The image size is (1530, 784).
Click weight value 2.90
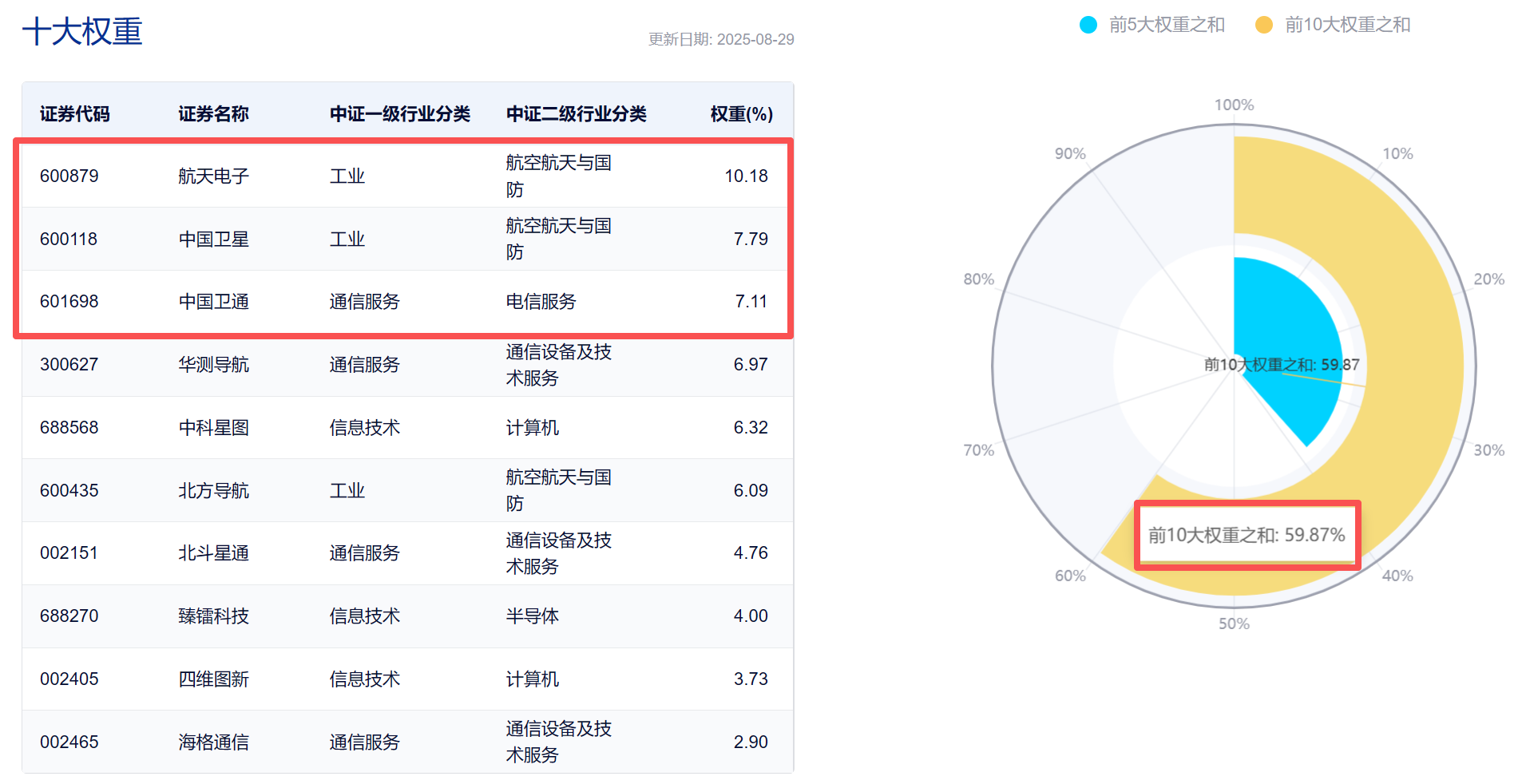pyautogui.click(x=751, y=742)
